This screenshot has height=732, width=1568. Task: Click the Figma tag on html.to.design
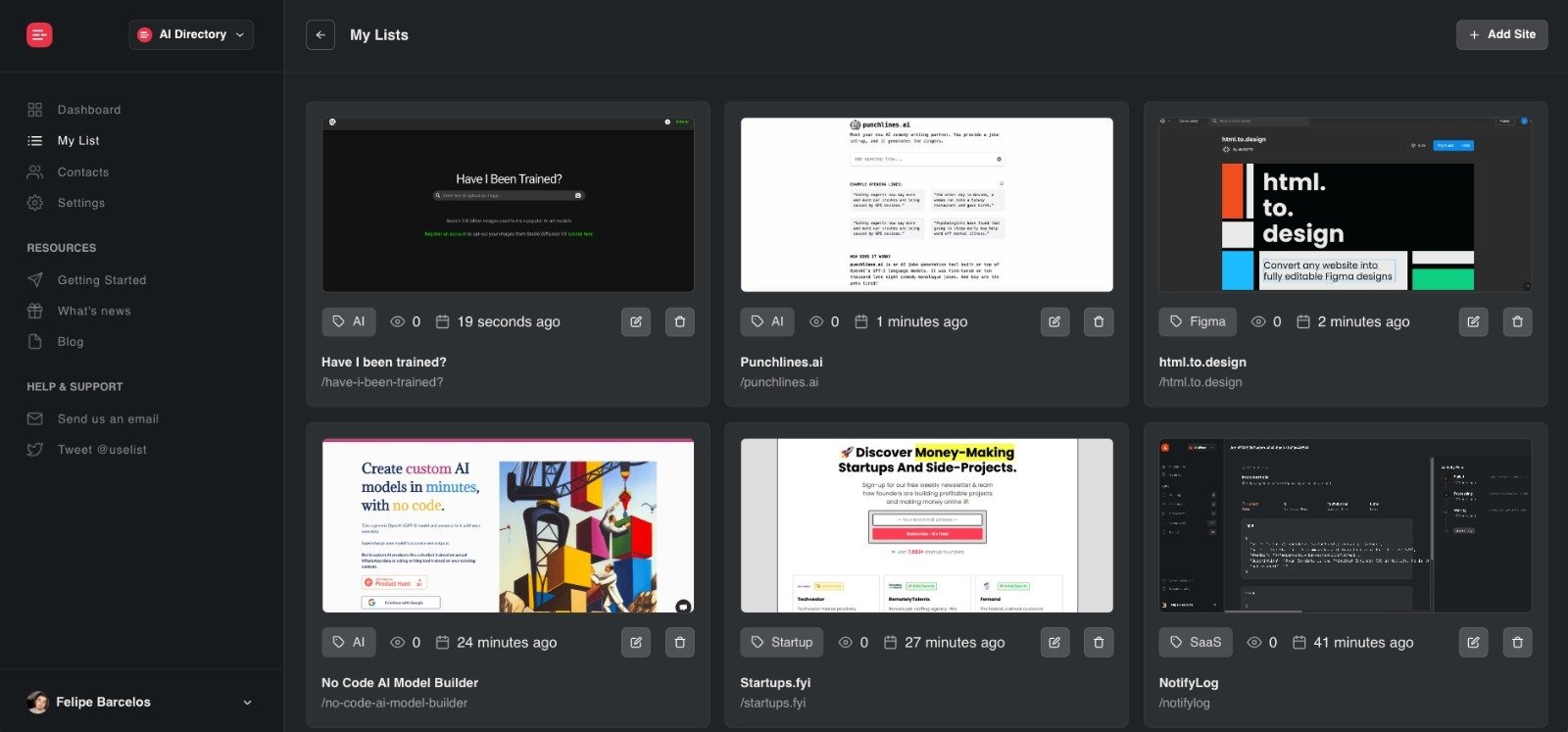[1198, 321]
